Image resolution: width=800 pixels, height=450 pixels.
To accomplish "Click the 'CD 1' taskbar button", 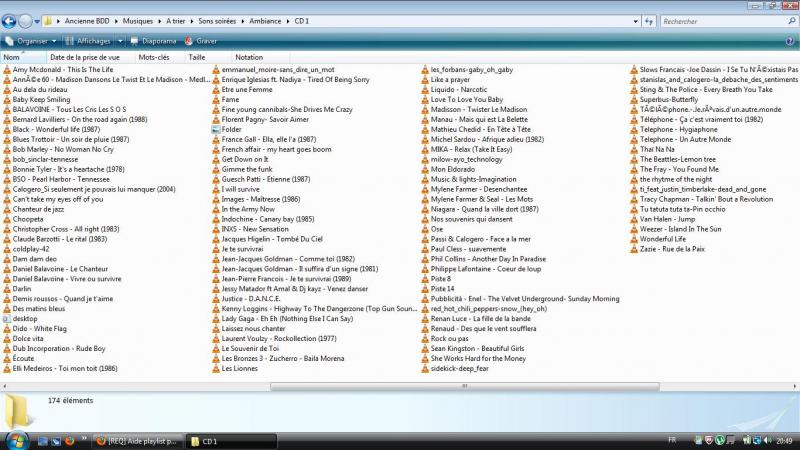I will point(231,441).
